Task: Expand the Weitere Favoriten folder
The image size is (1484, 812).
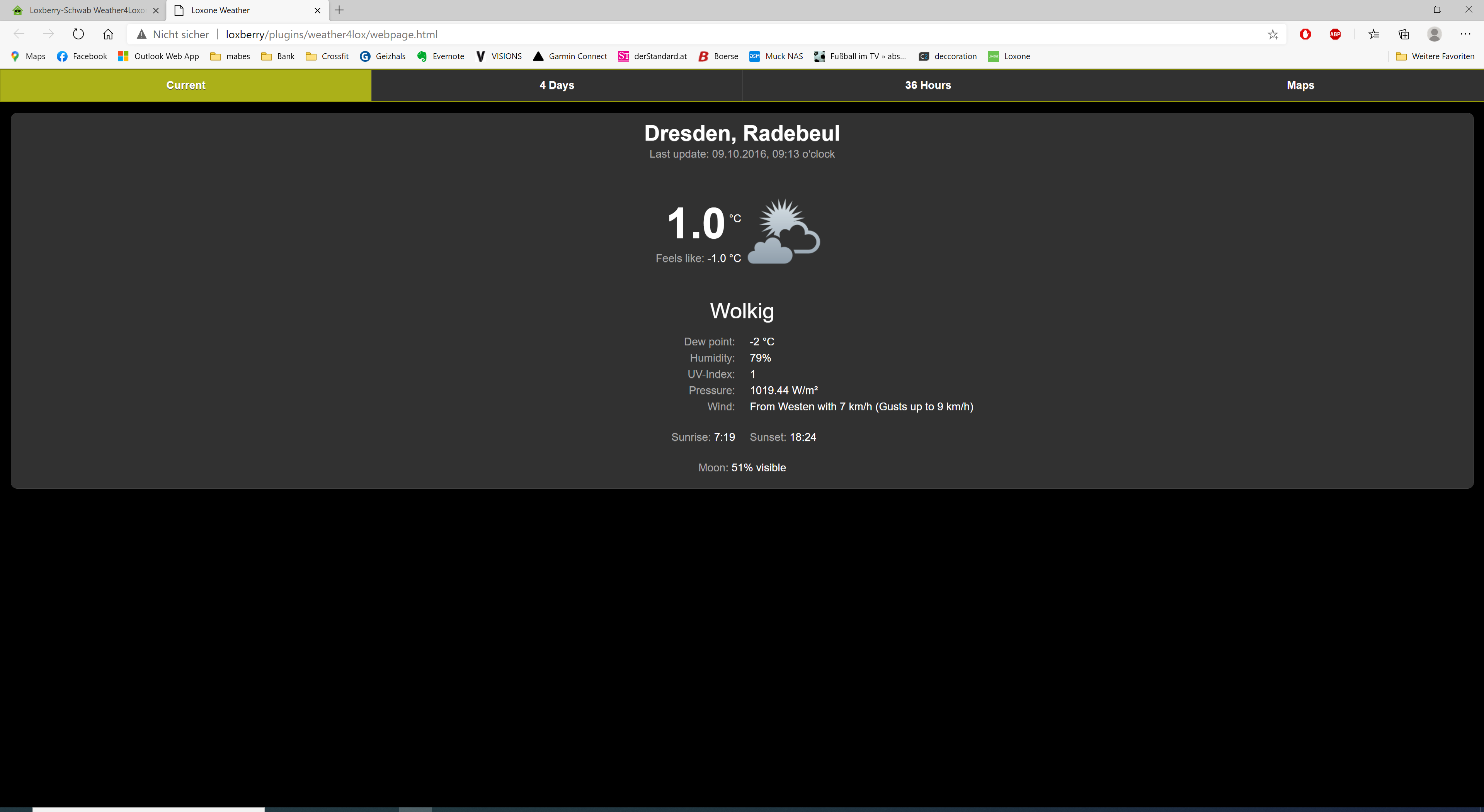Action: click(x=1435, y=56)
